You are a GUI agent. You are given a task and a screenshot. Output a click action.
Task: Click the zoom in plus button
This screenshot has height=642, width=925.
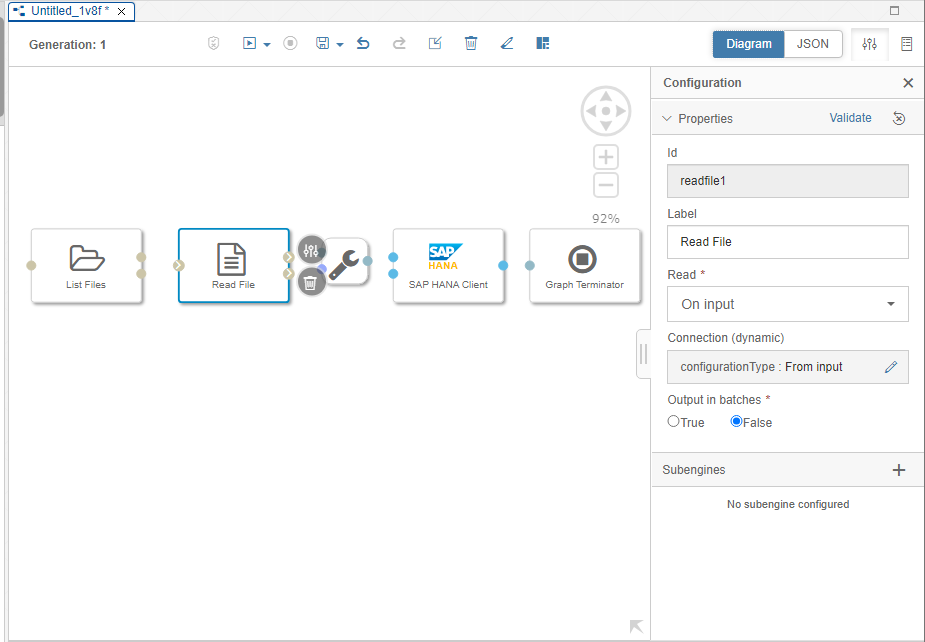pos(606,157)
